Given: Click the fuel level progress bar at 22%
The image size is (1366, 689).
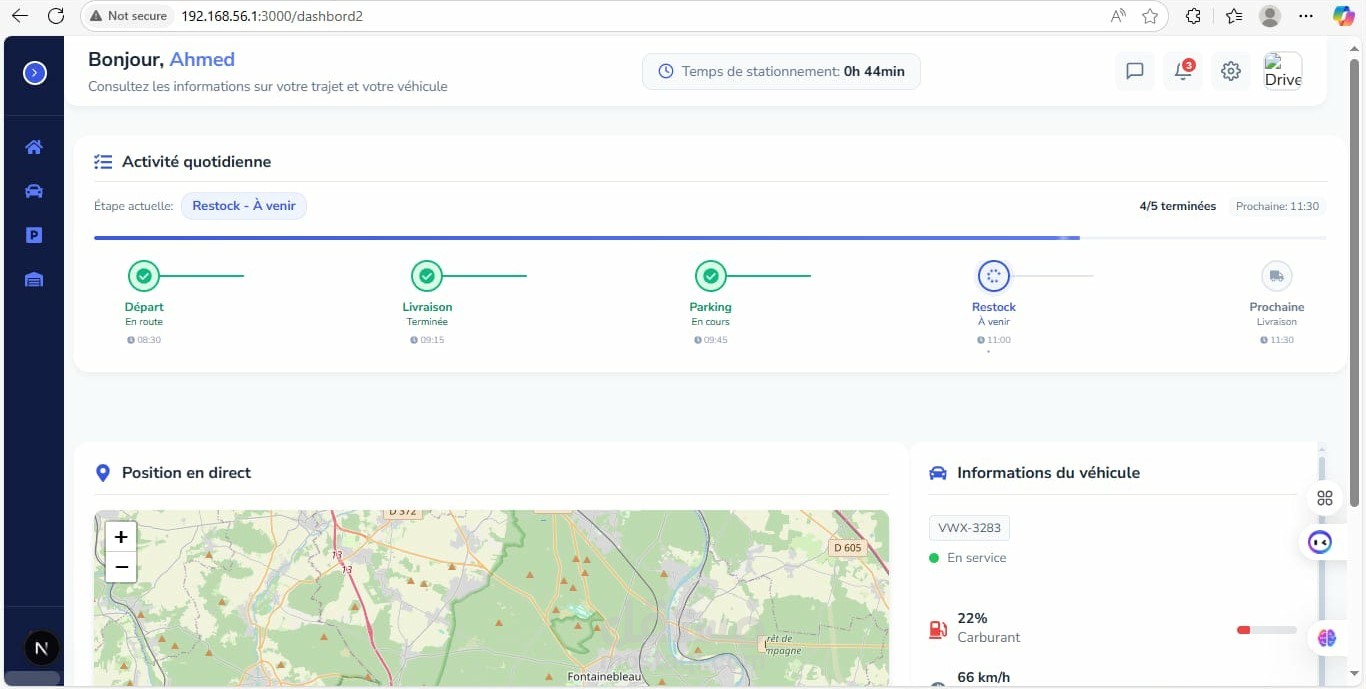Looking at the screenshot, I should click(1265, 630).
